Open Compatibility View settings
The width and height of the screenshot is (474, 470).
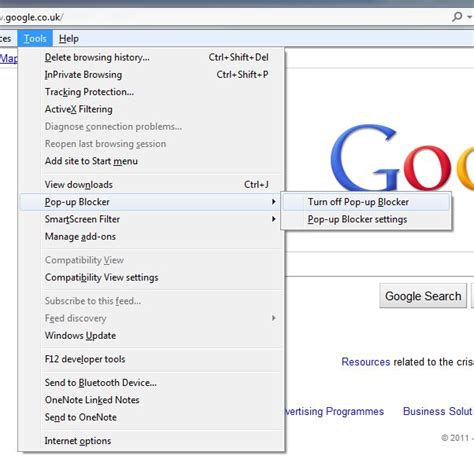pos(152,277)
